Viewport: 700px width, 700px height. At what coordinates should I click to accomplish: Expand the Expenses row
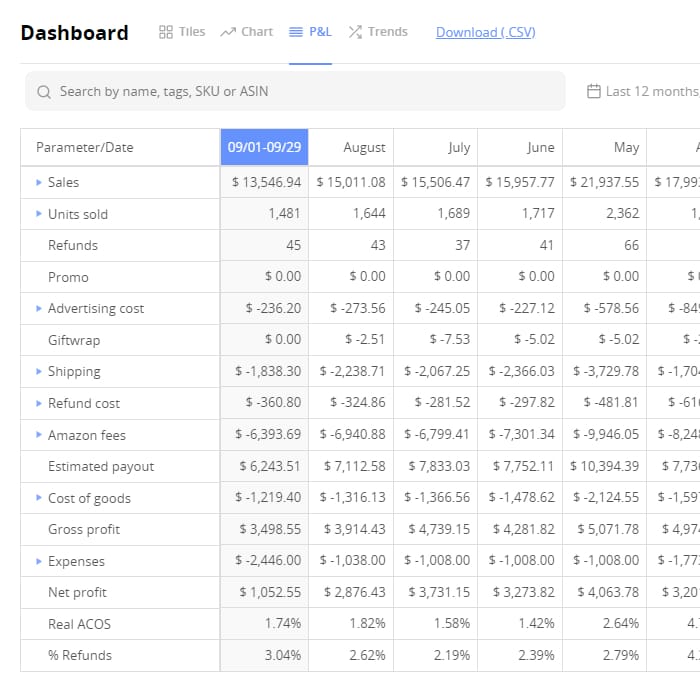pyautogui.click(x=39, y=562)
